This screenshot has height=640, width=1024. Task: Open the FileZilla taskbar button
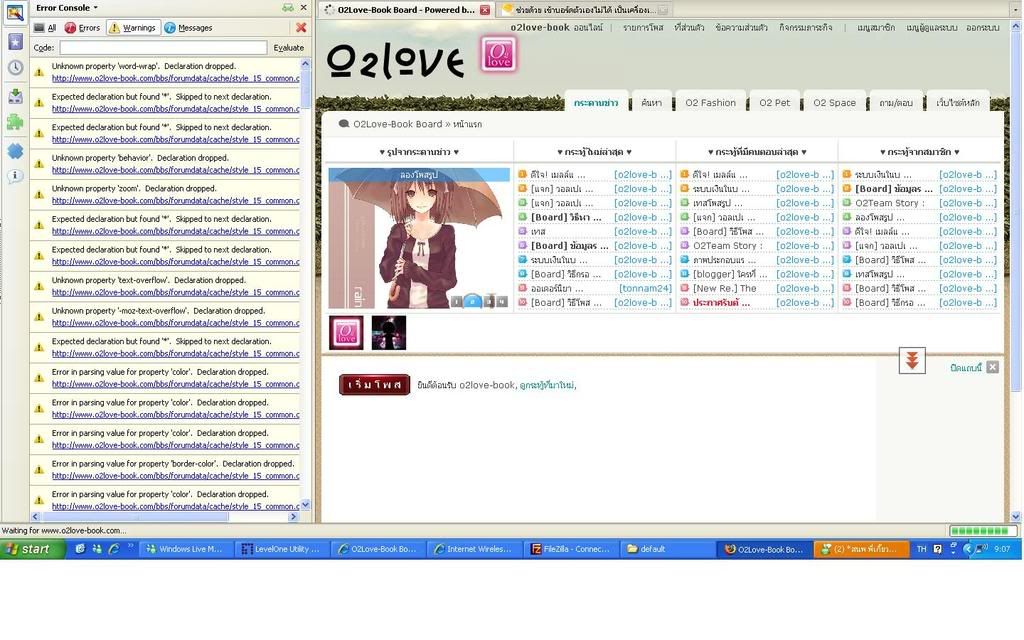coord(570,549)
